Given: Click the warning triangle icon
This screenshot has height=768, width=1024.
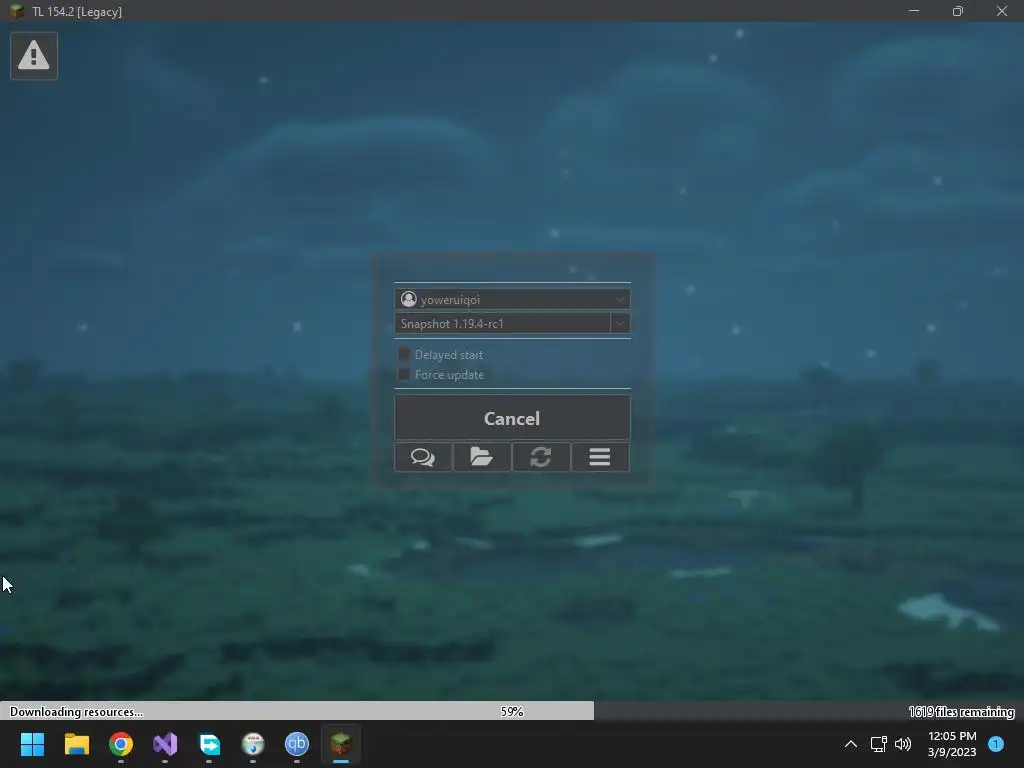Looking at the screenshot, I should [x=34, y=56].
